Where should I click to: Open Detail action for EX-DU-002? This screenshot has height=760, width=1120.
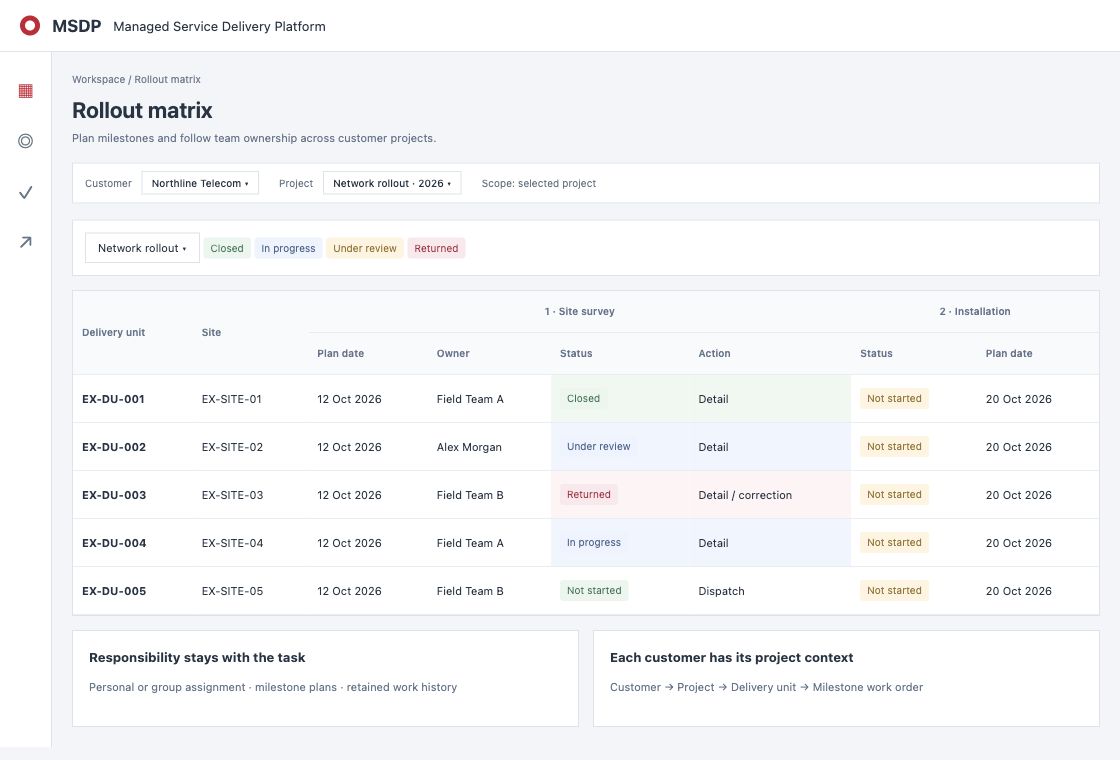[714, 446]
